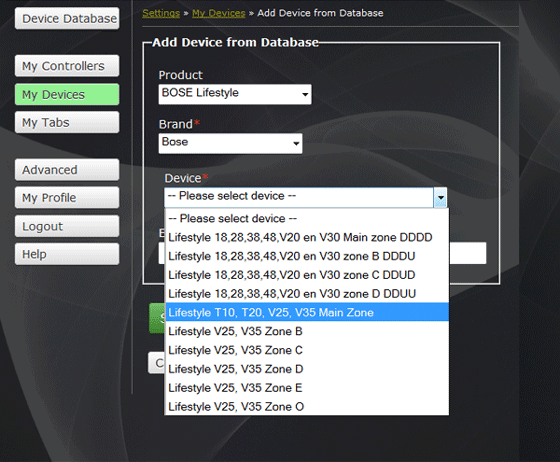Screen dimensions: 560x462
Task: Choose '-- Please select device --' list option
Action: (x=307, y=219)
